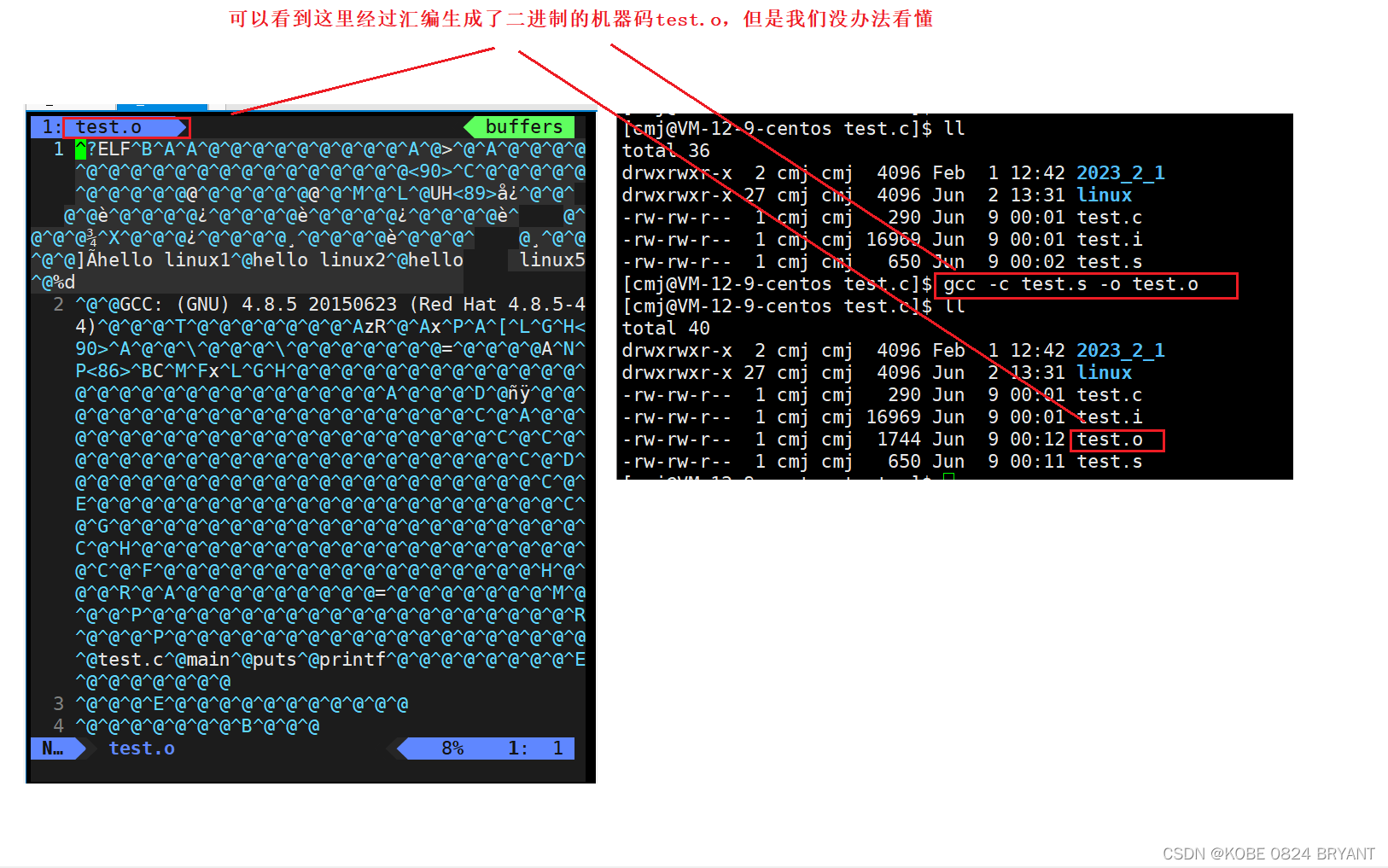Click test.i in the second ll listing
This screenshot has height=868, width=1388.
[x=1109, y=417]
